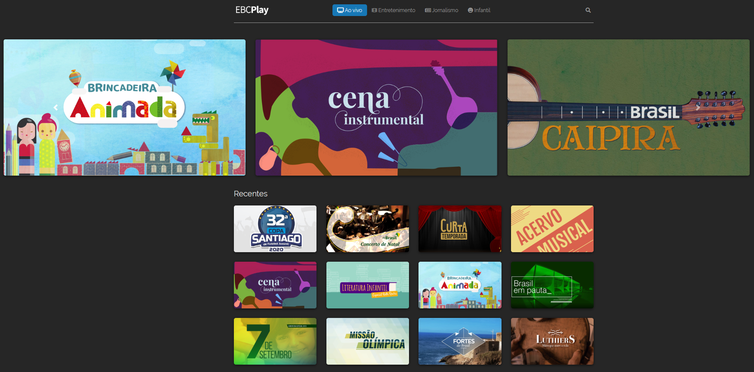Image resolution: width=754 pixels, height=372 pixels.
Task: Click the EBCPlay logo
Action: [252, 10]
